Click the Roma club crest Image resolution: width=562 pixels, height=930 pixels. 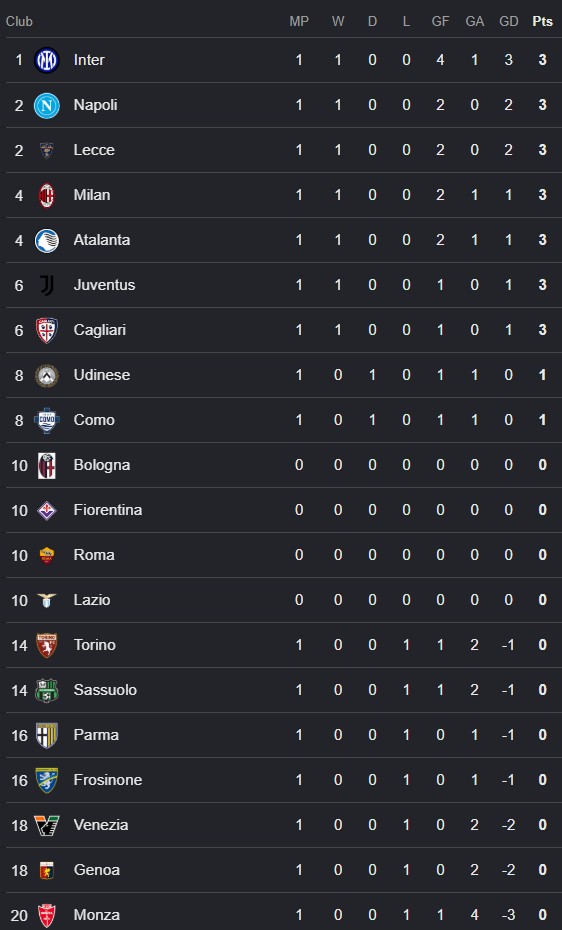coord(46,555)
